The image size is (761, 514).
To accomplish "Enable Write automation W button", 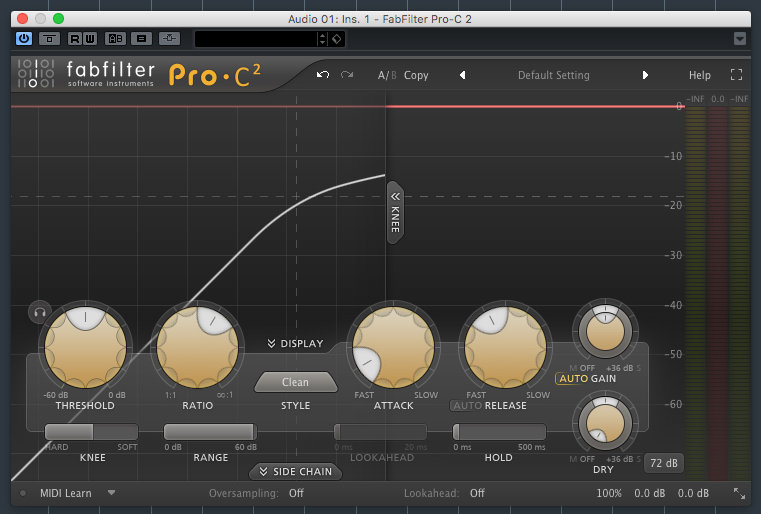I will point(90,38).
